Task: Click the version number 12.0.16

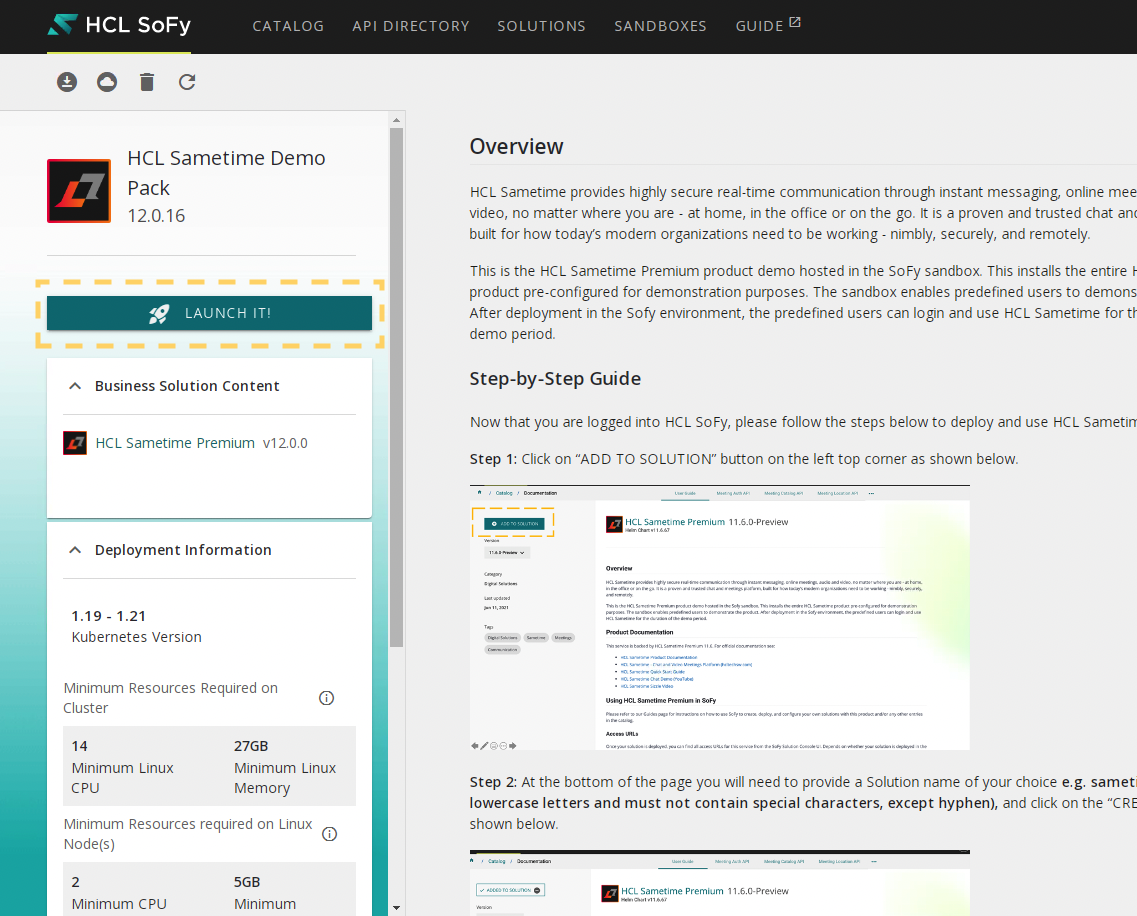Action: tap(156, 216)
